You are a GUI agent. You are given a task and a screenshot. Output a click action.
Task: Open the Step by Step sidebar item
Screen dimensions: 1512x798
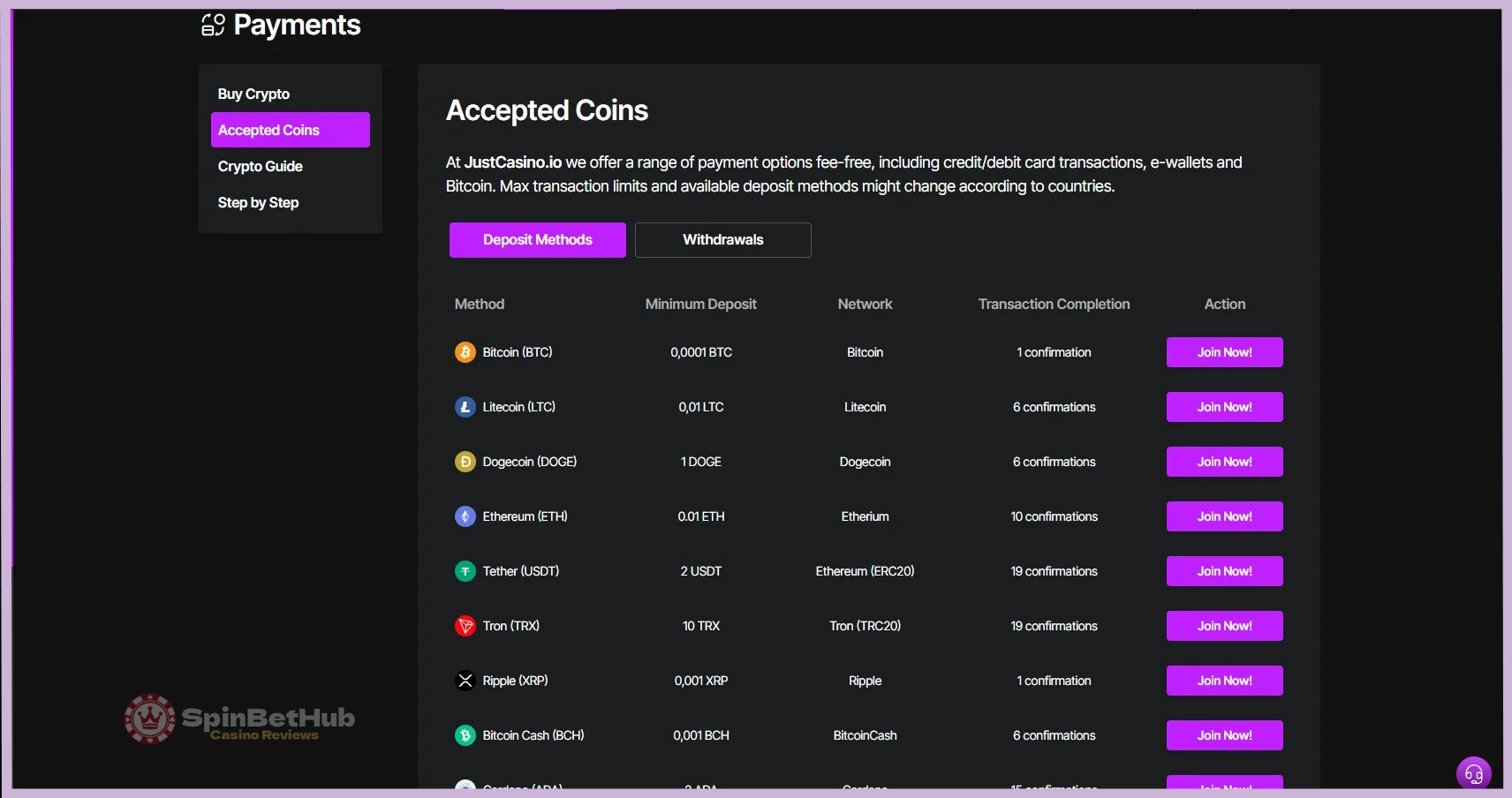(258, 202)
